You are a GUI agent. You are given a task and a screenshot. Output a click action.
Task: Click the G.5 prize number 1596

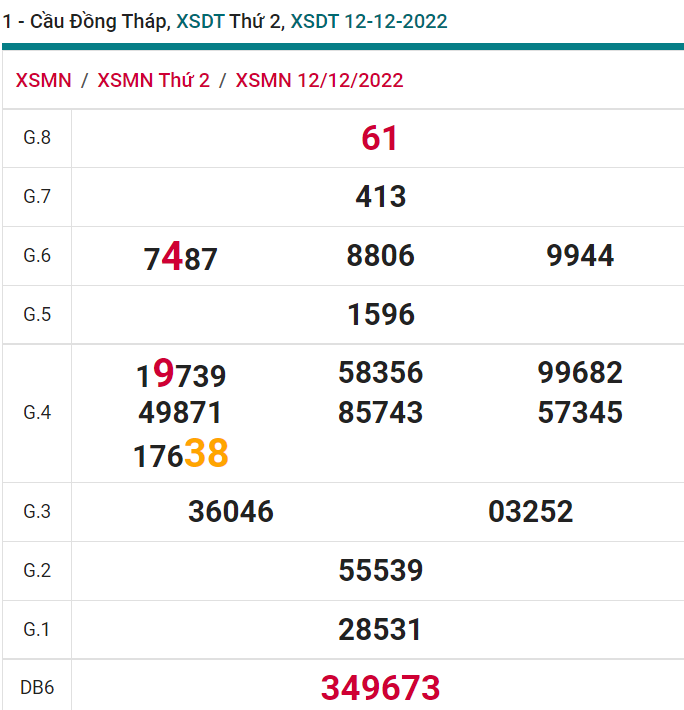(x=380, y=315)
